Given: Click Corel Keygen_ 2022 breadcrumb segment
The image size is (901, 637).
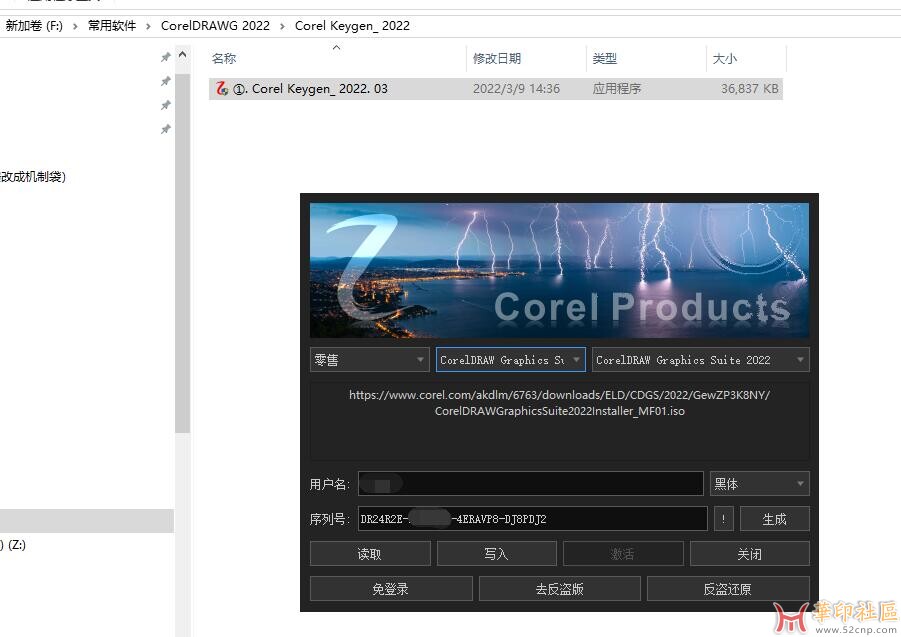Looking at the screenshot, I should [x=352, y=26].
